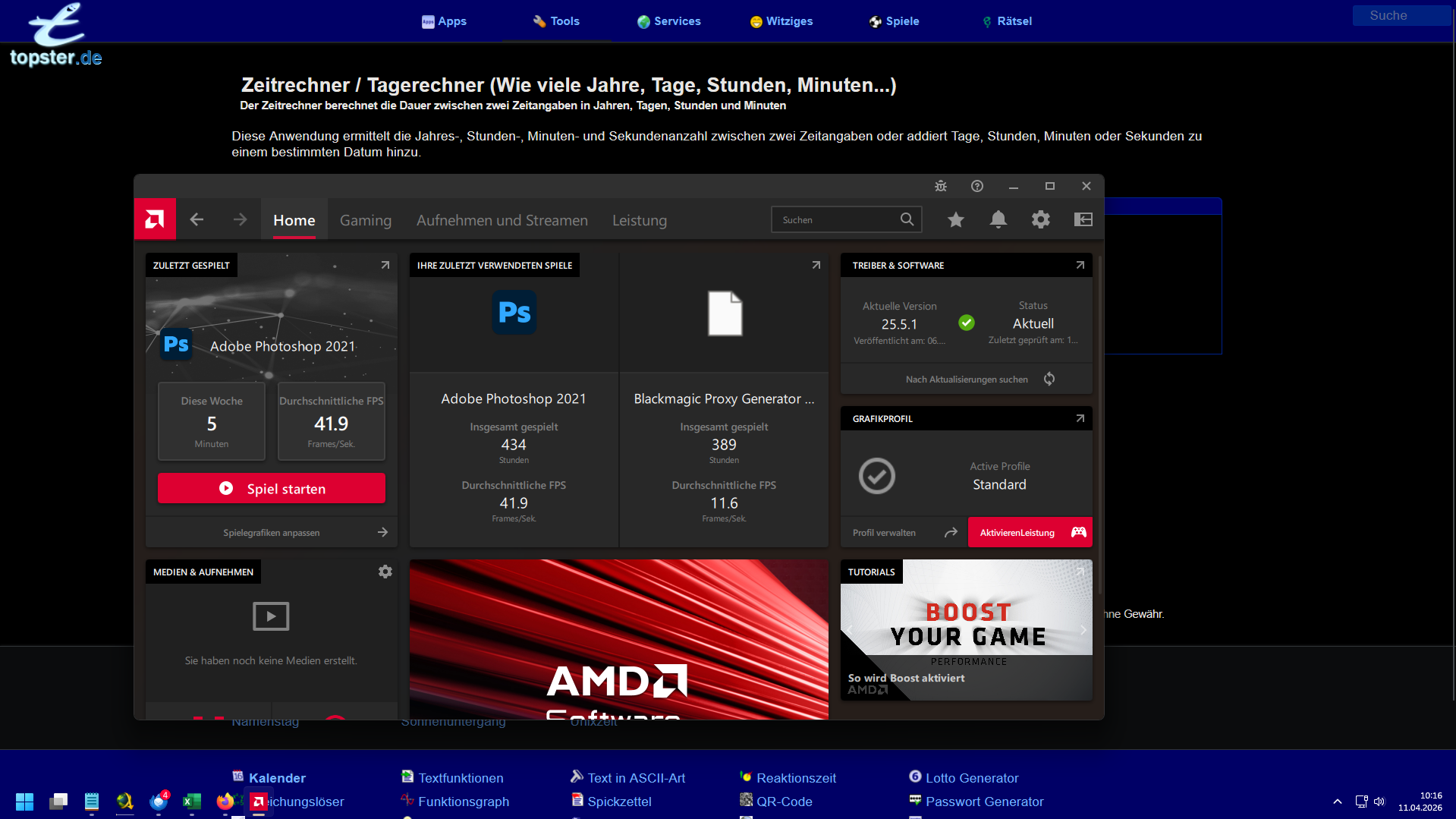Open the Kalender link
Image resolution: width=1456 pixels, height=819 pixels.
click(277, 778)
